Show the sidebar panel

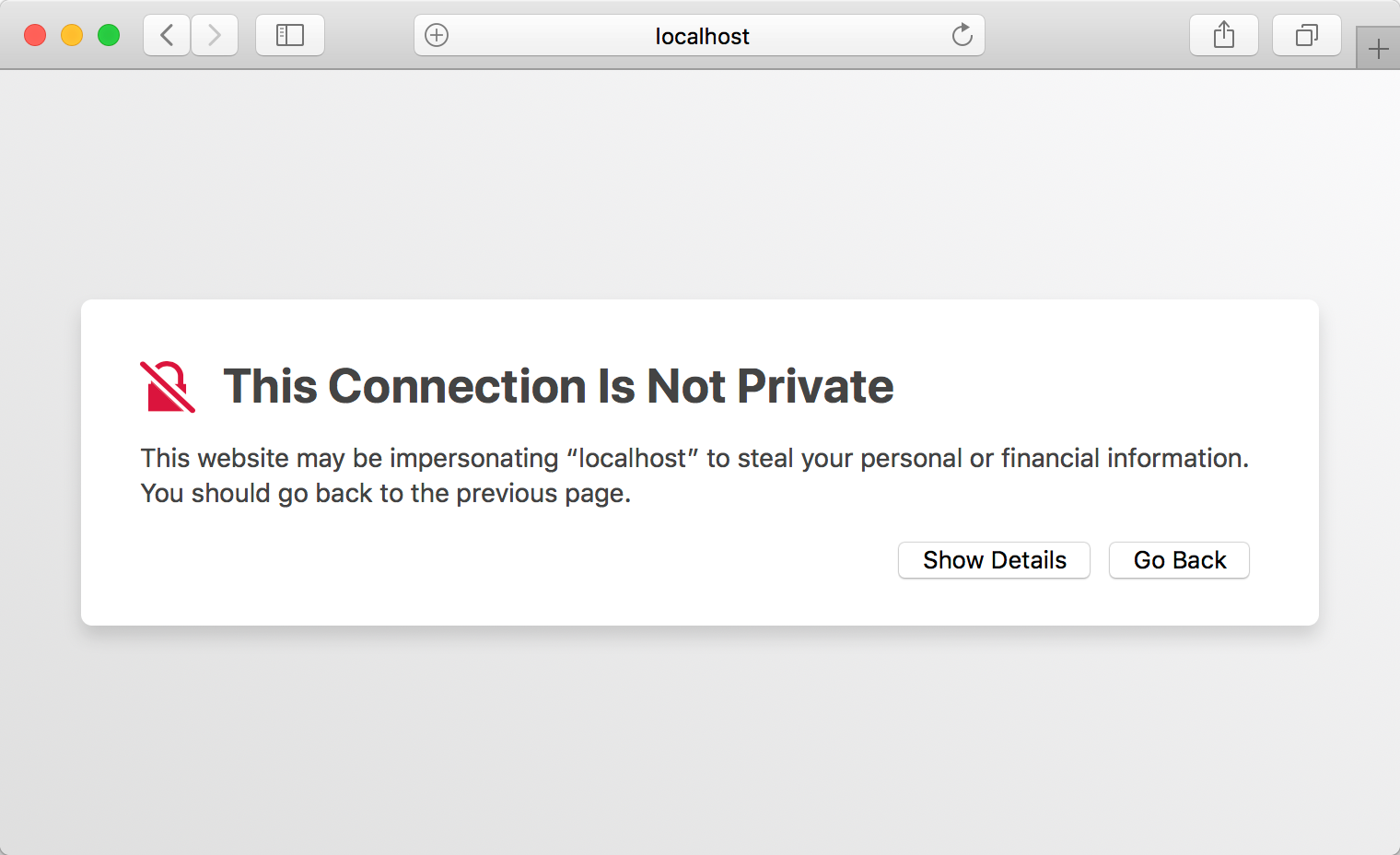pos(290,36)
